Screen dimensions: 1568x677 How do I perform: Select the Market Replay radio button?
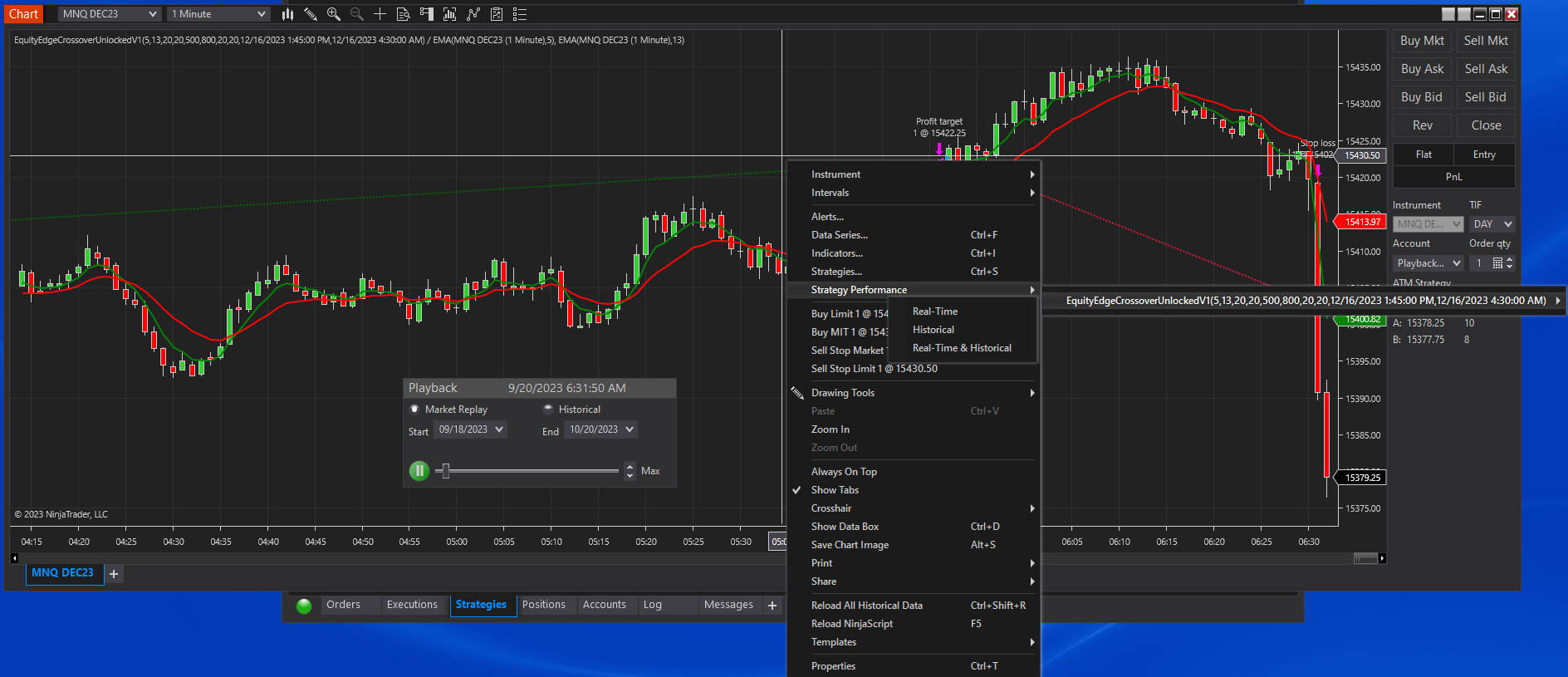coord(414,410)
